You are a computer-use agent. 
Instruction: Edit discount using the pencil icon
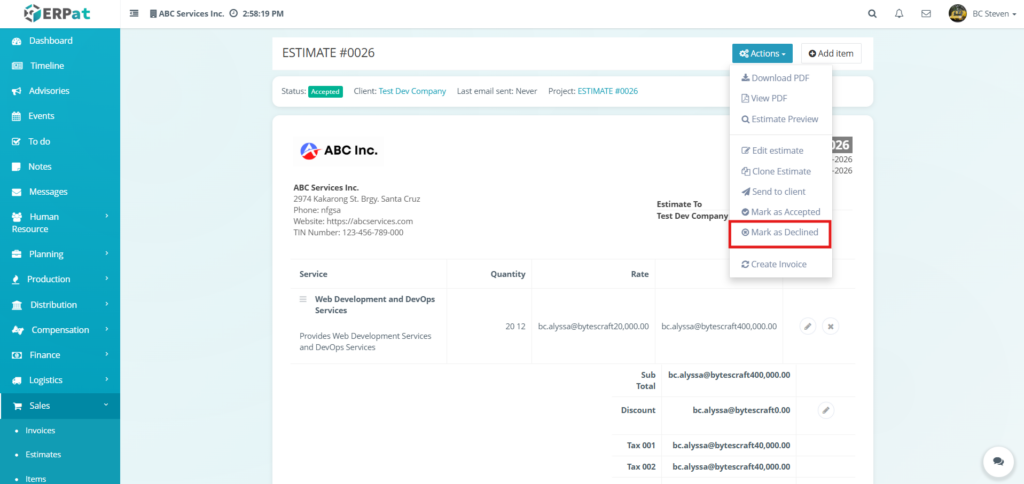pyautogui.click(x=826, y=410)
